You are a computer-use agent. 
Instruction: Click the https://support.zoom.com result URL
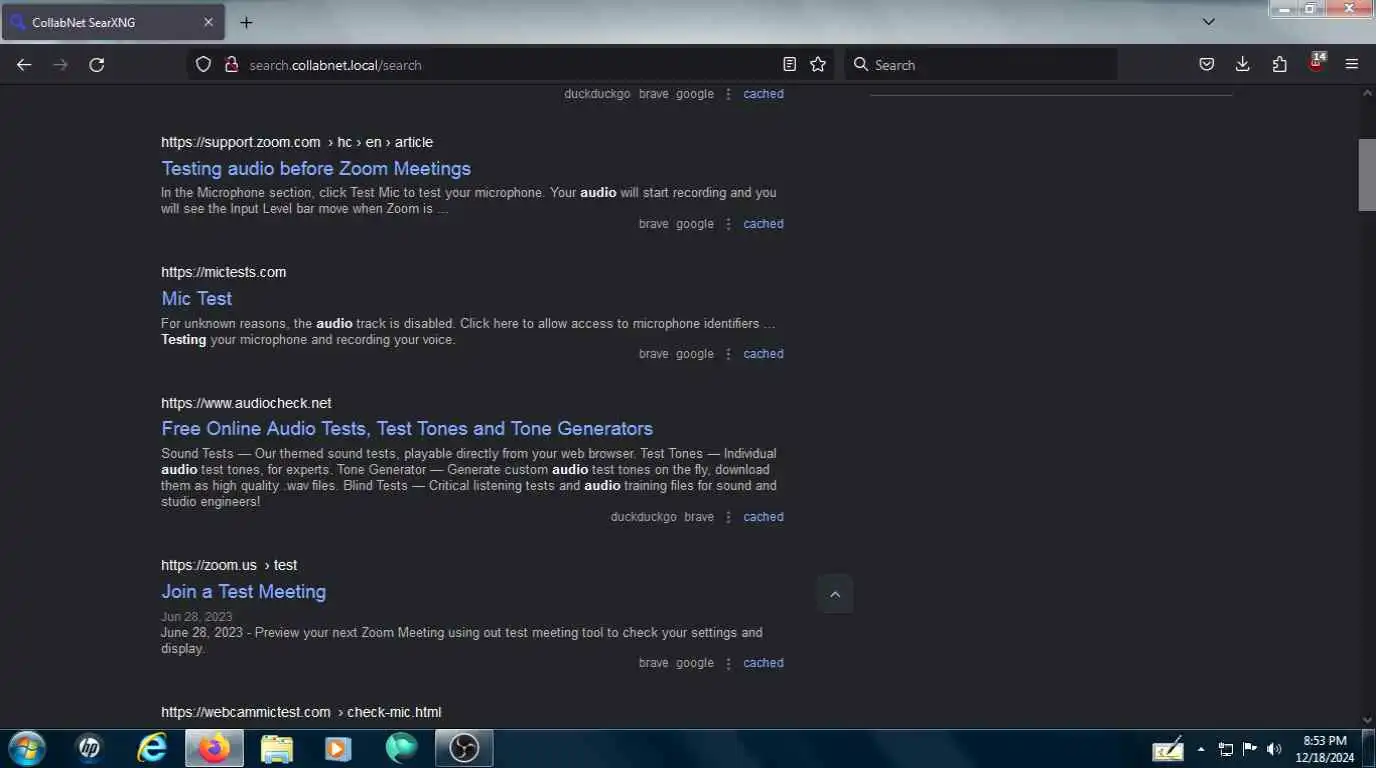[x=297, y=142]
